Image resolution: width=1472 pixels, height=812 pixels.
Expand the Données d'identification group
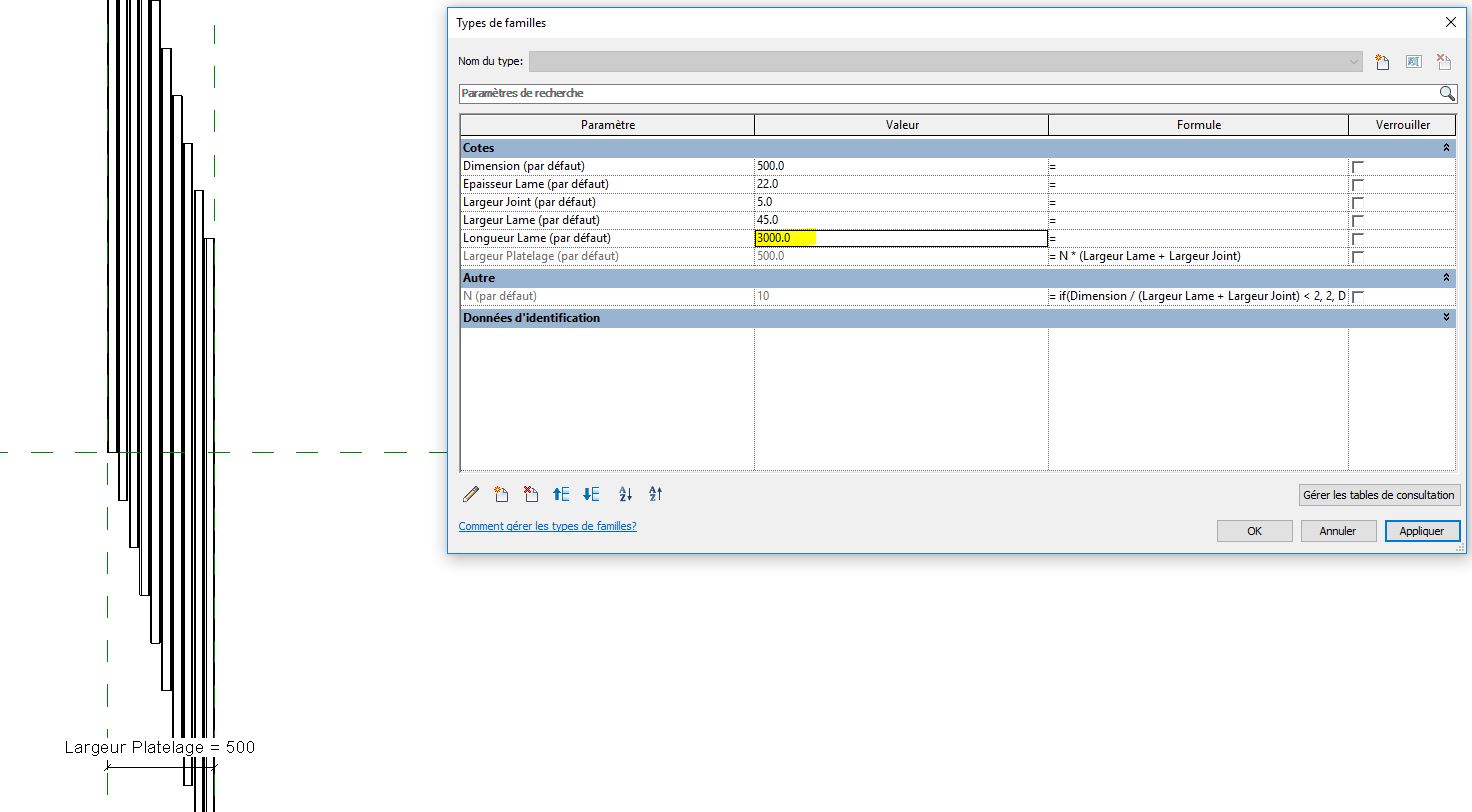click(x=1446, y=318)
